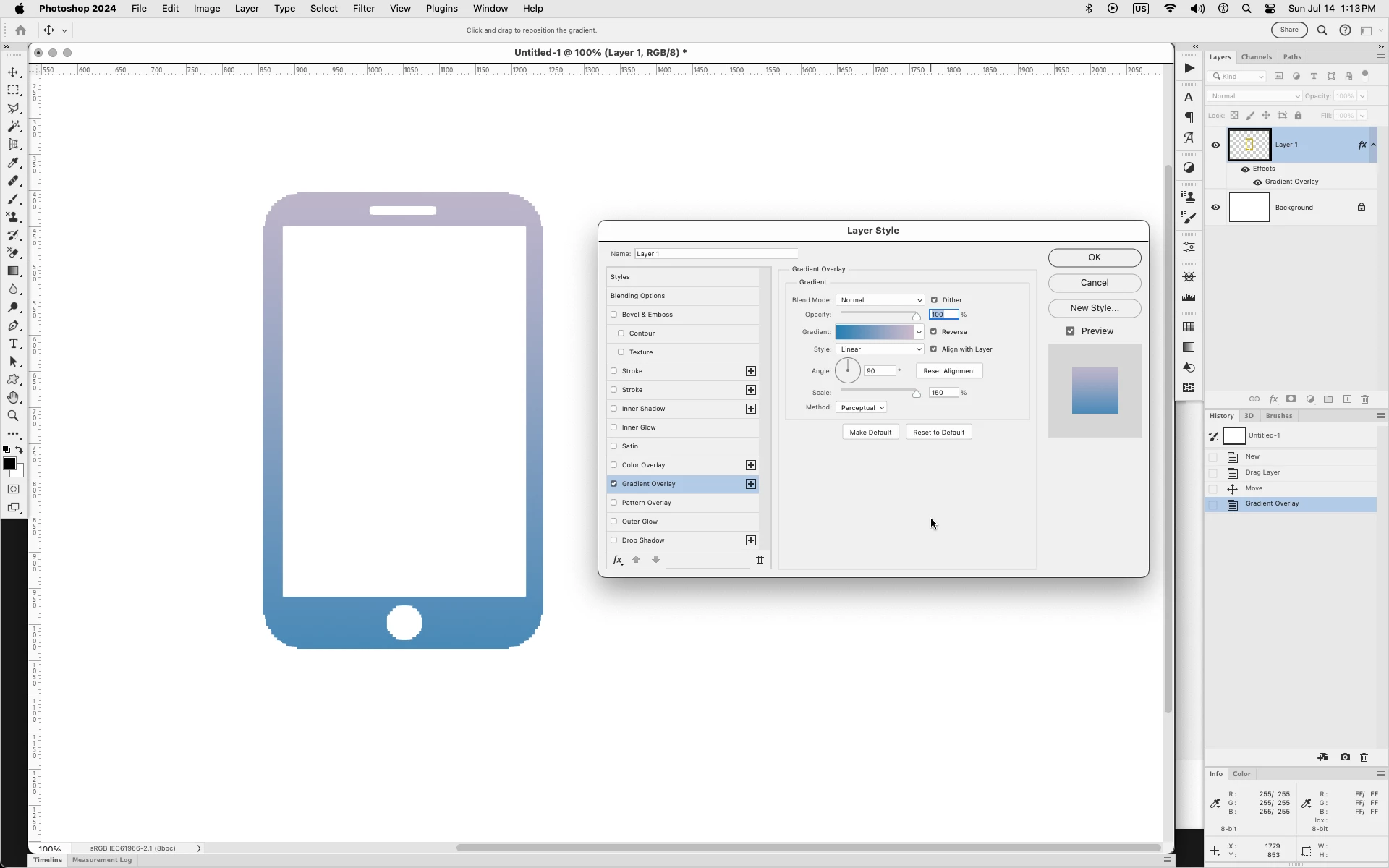Switch to the Channels tab
The image size is (1389, 868).
1256,57
